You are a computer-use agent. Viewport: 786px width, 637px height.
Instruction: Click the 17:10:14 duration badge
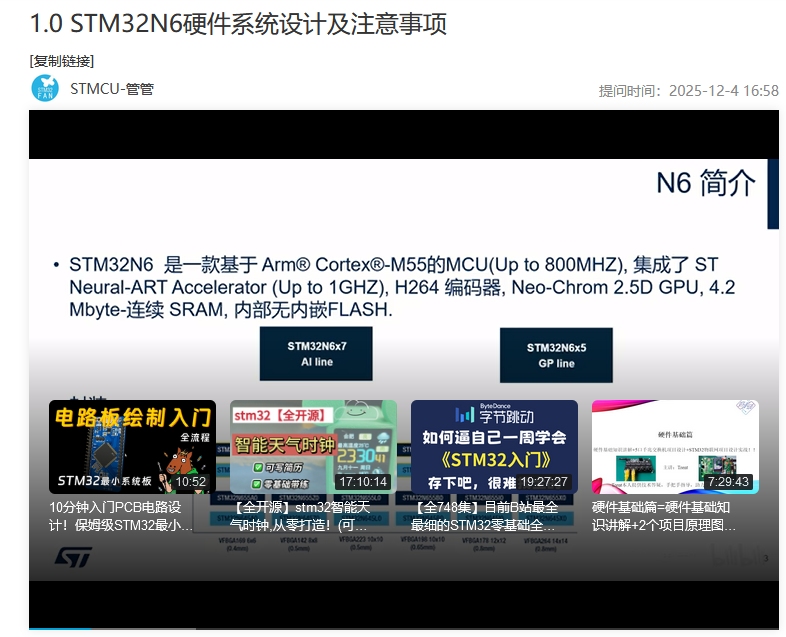click(x=363, y=482)
